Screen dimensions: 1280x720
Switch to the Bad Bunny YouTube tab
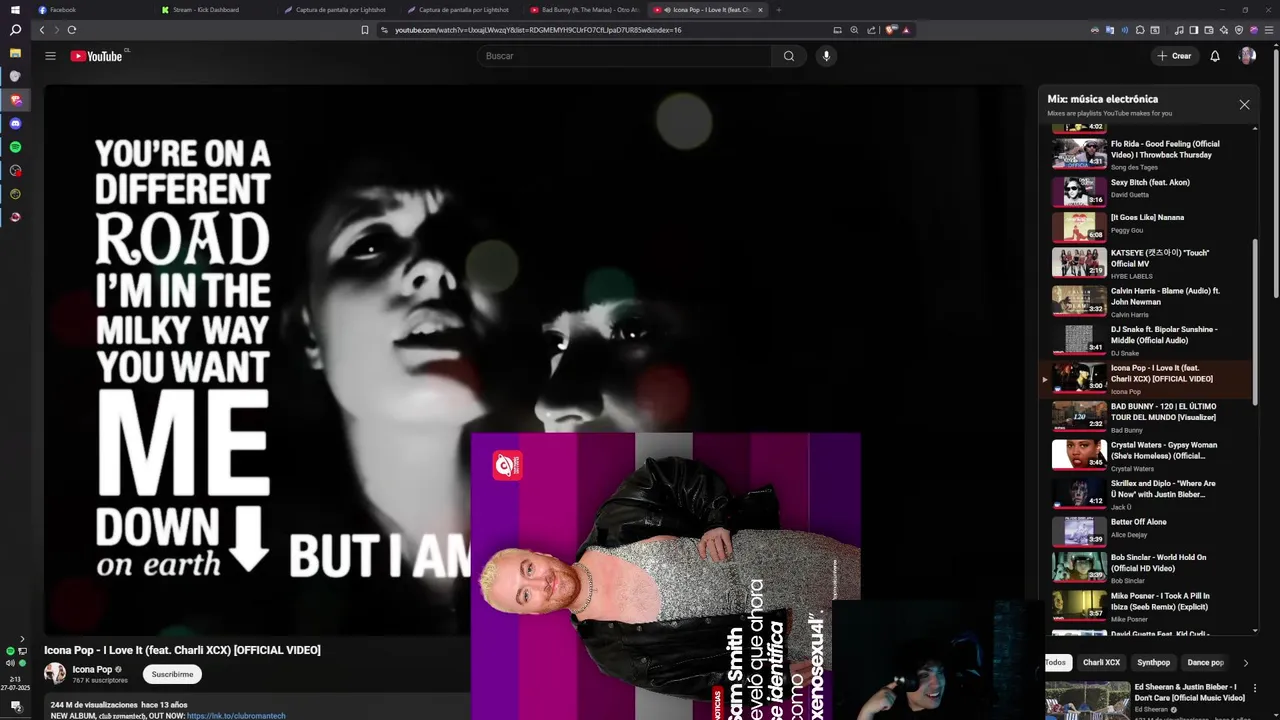pos(585,10)
